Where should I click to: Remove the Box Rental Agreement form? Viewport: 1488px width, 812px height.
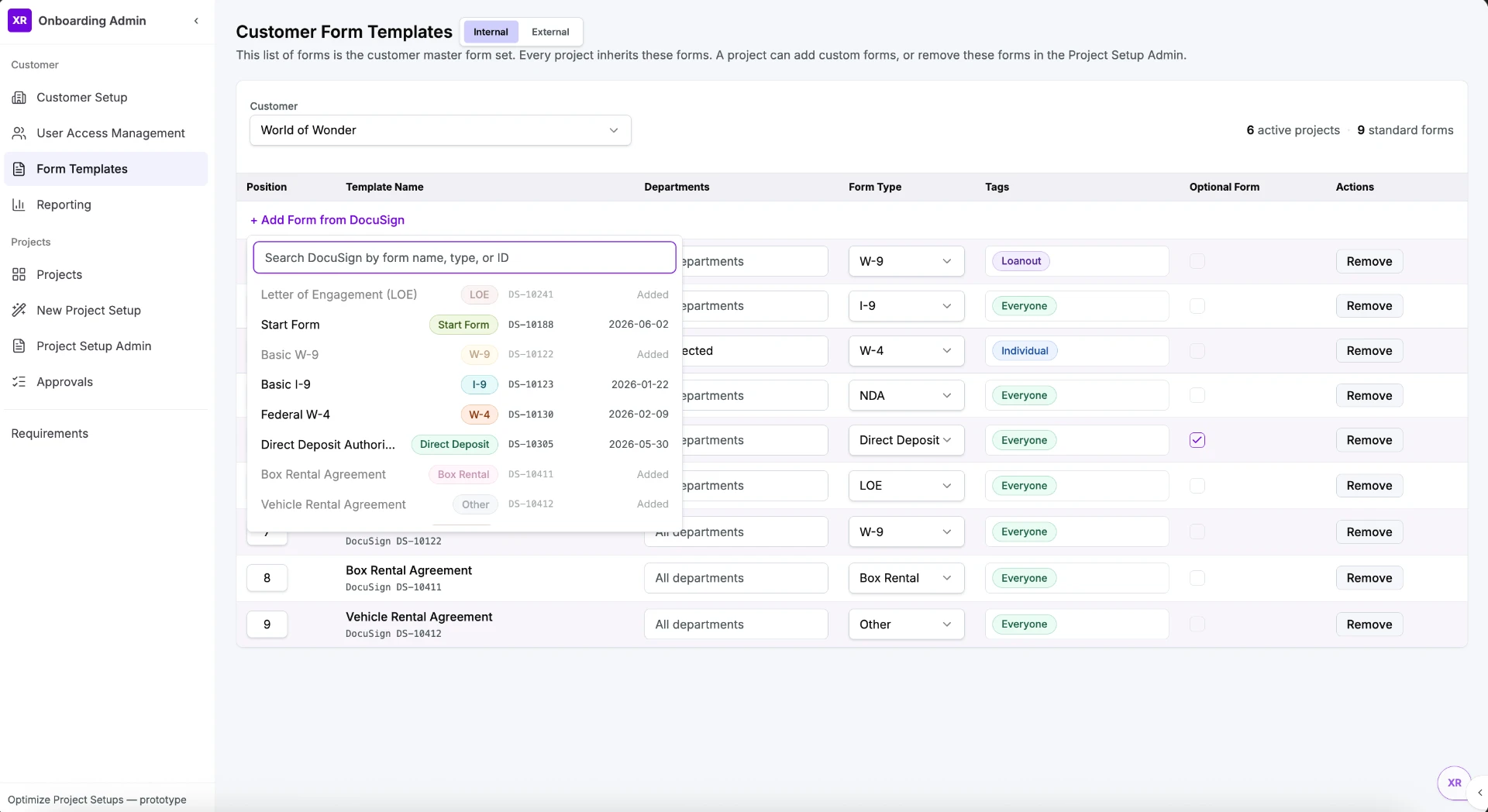(1369, 578)
